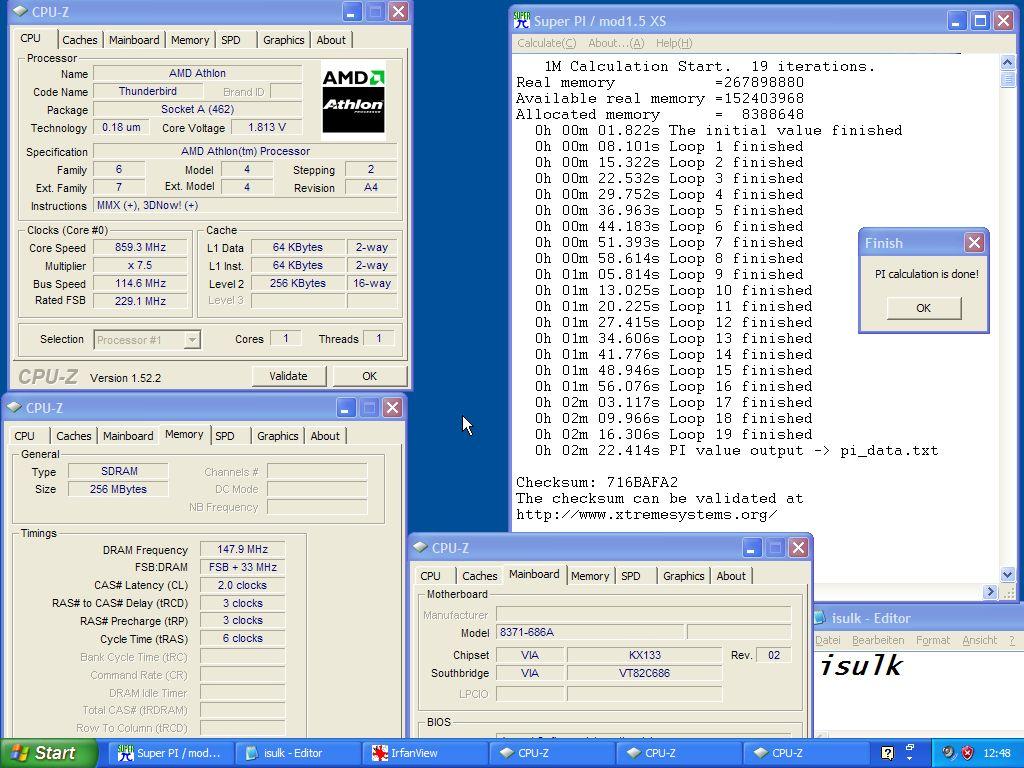Click the Super PI title bar icon

[x=522, y=21]
